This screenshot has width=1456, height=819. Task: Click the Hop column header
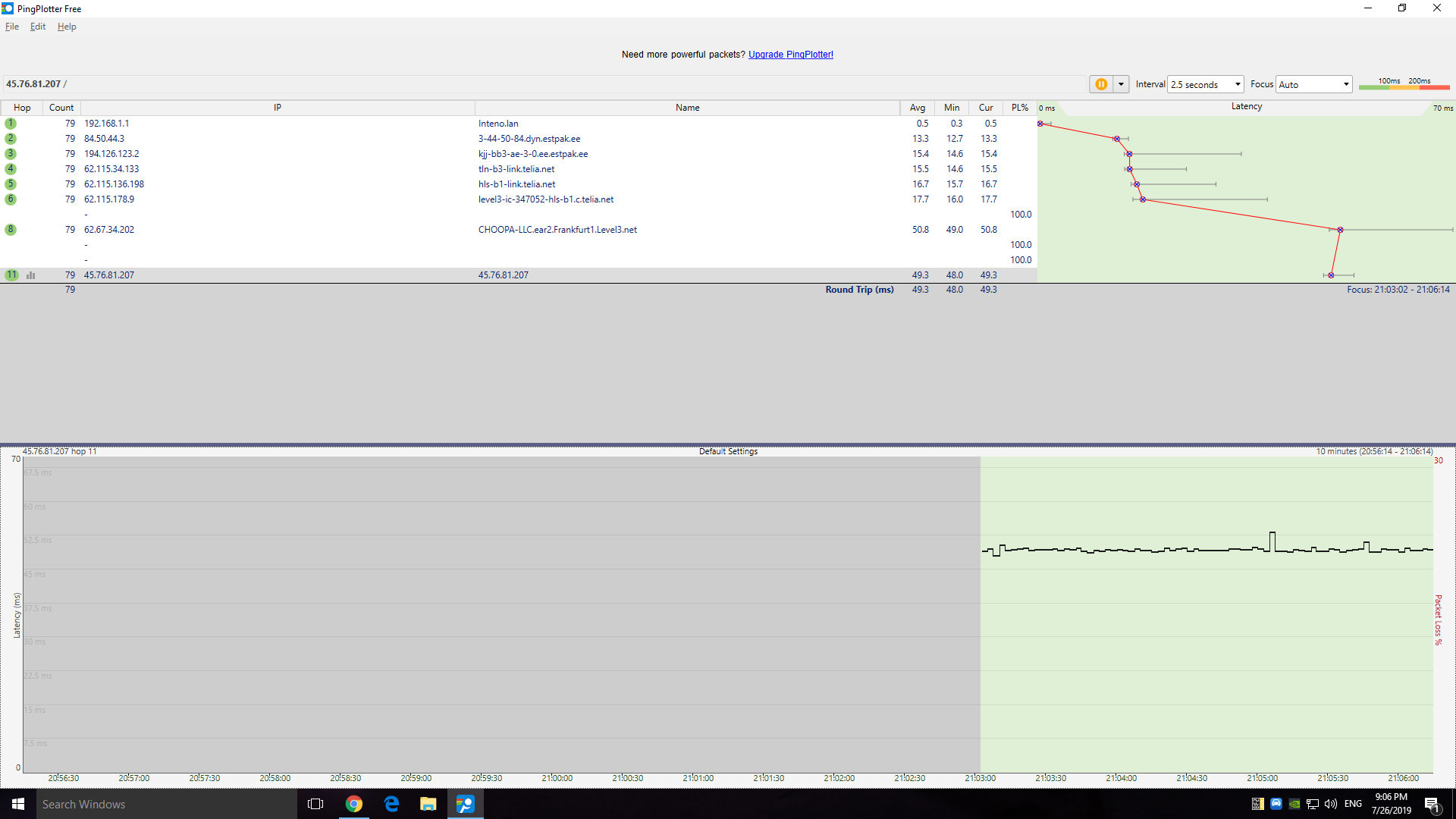click(x=22, y=108)
